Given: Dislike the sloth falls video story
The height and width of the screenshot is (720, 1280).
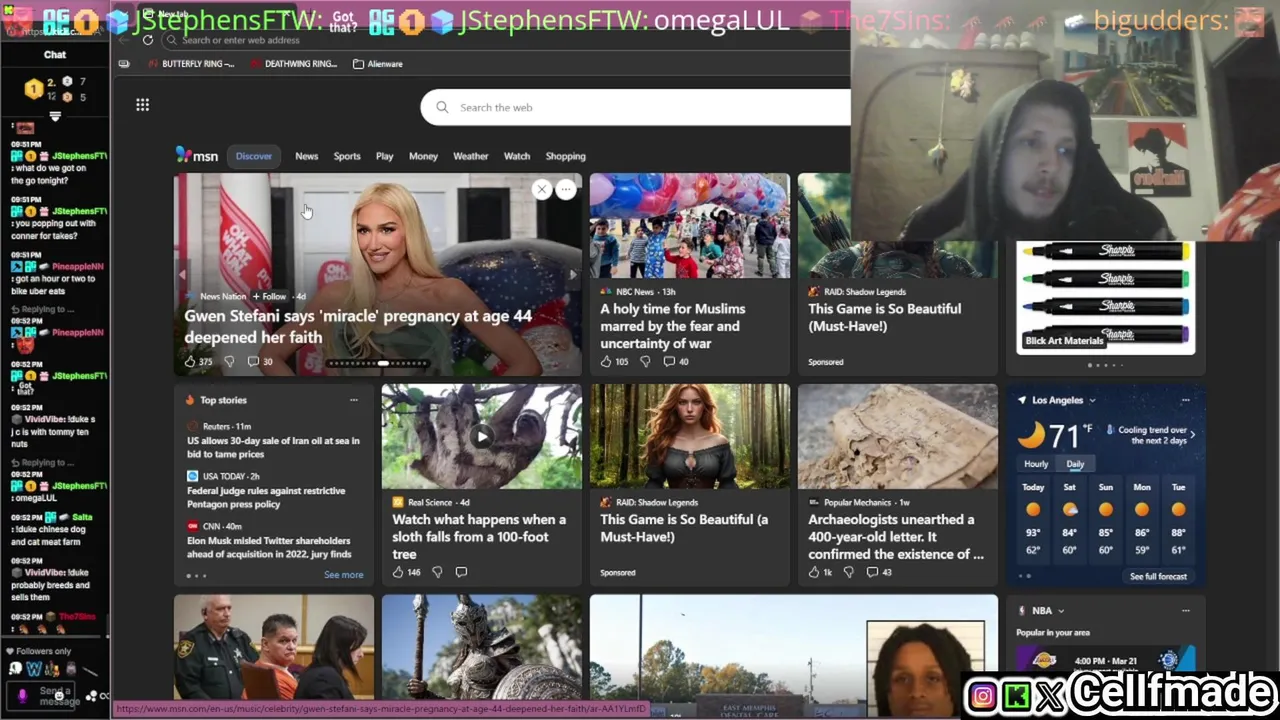Looking at the screenshot, I should tap(437, 572).
